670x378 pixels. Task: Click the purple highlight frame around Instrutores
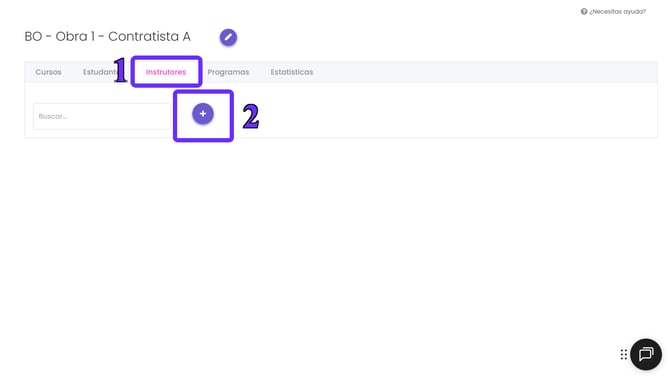166,58
